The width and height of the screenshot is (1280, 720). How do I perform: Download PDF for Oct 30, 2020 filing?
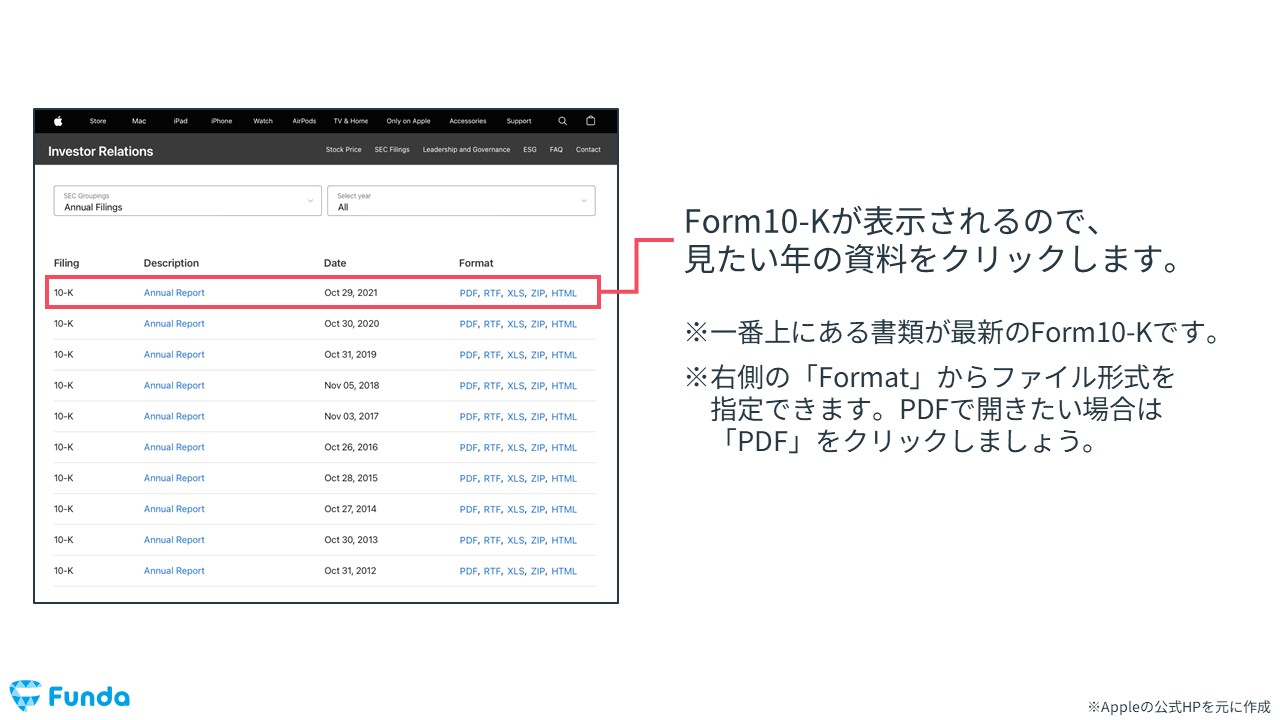tap(468, 324)
